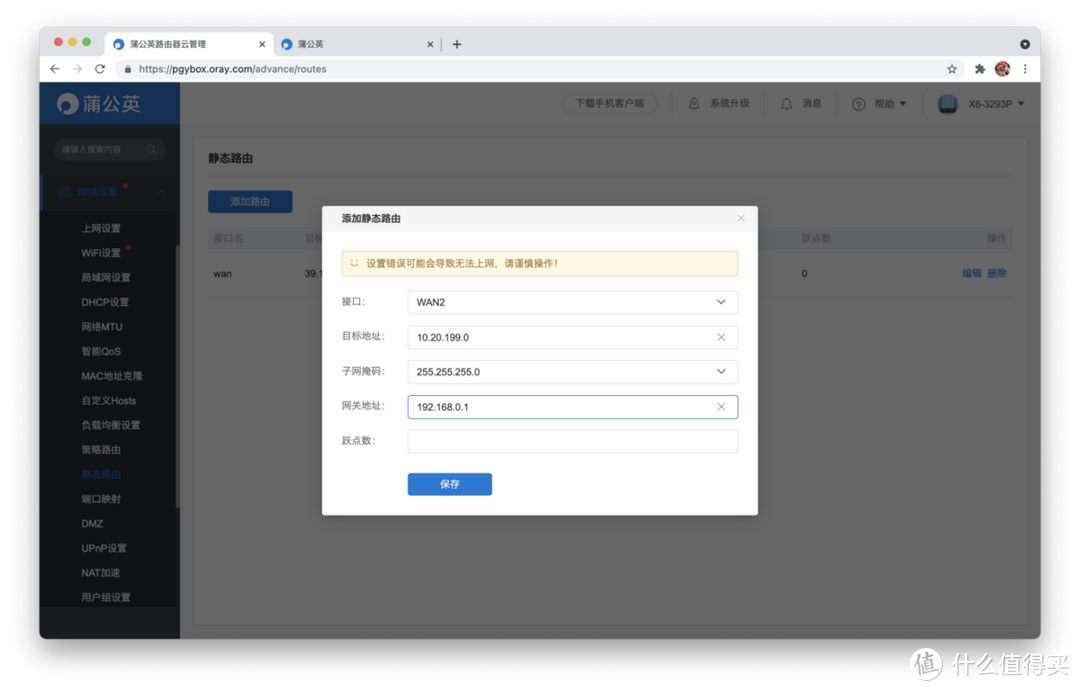
Task: Clear the 网关地址 field with the × icon
Action: 721,406
